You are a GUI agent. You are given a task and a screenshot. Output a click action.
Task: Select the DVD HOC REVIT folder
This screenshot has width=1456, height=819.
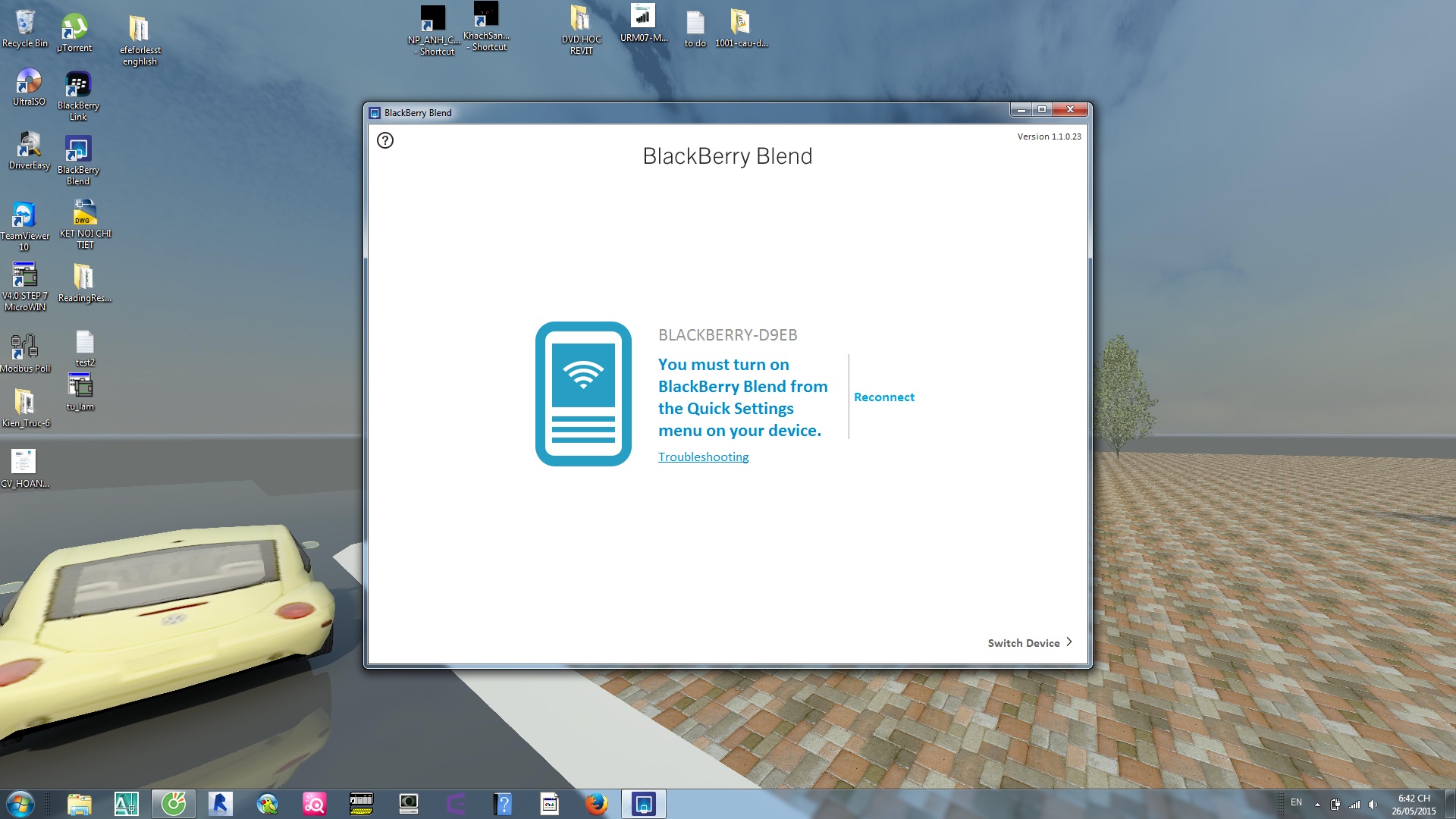581,30
